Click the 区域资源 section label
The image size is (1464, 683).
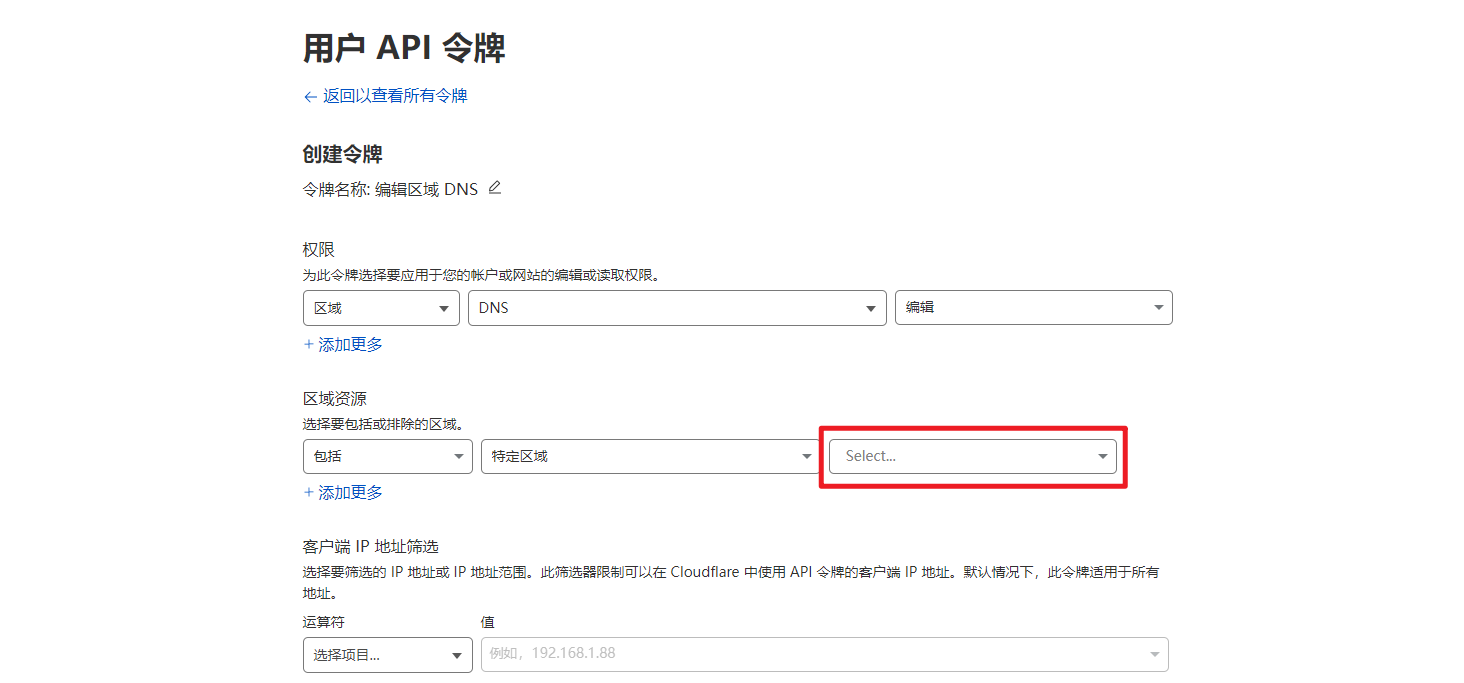coord(334,399)
